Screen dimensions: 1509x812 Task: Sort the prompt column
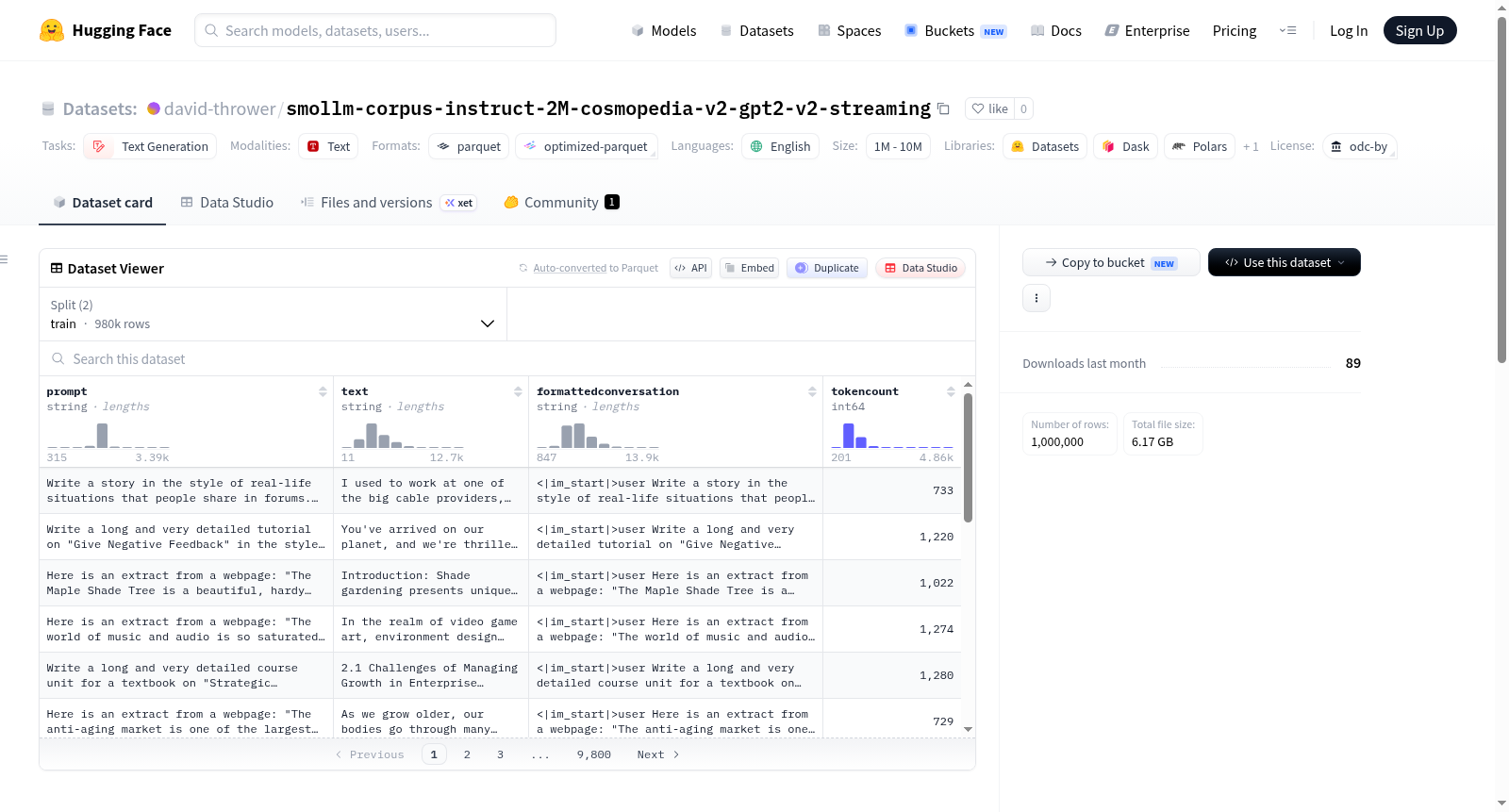(x=323, y=391)
